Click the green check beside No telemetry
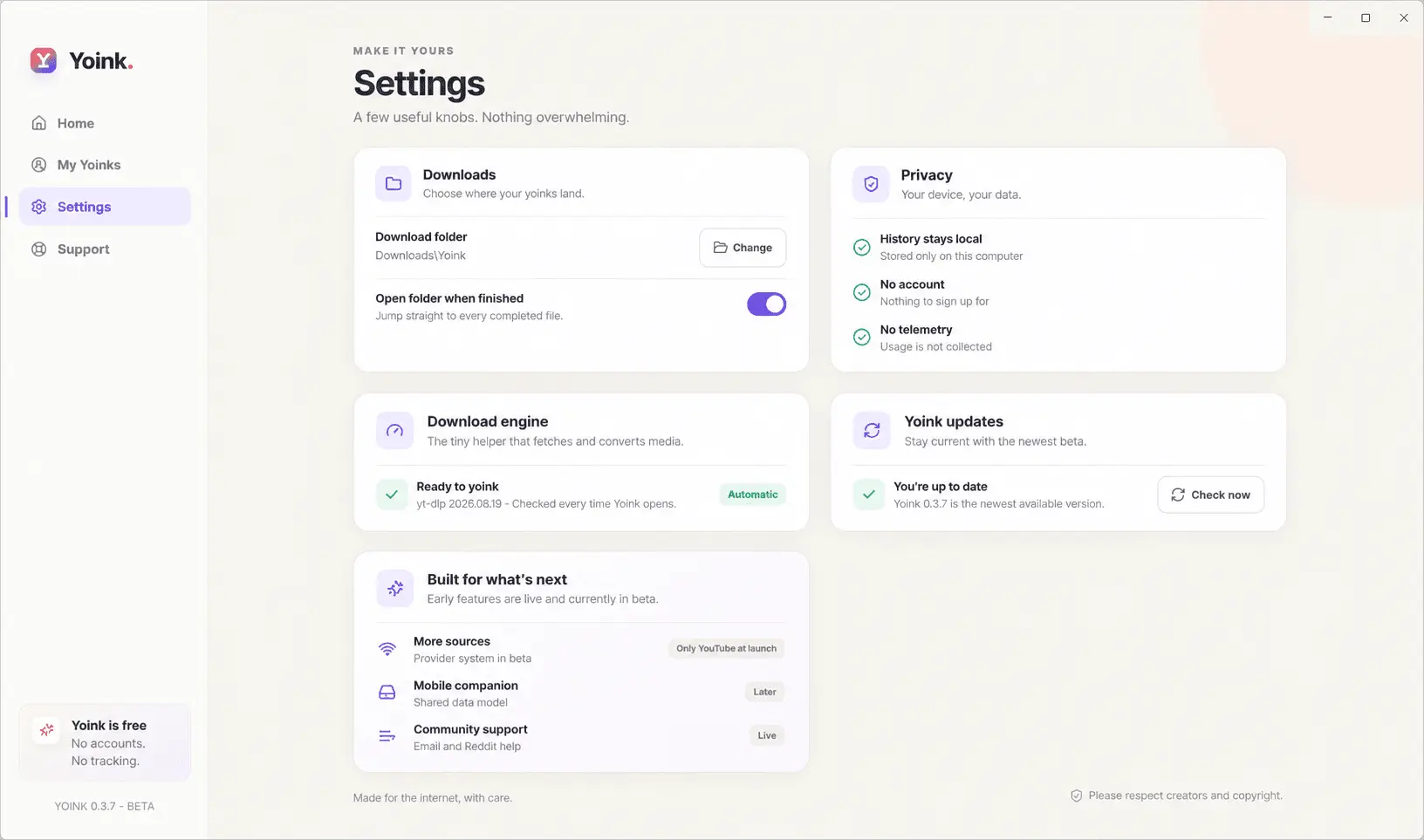This screenshot has width=1424, height=840. coord(861,337)
